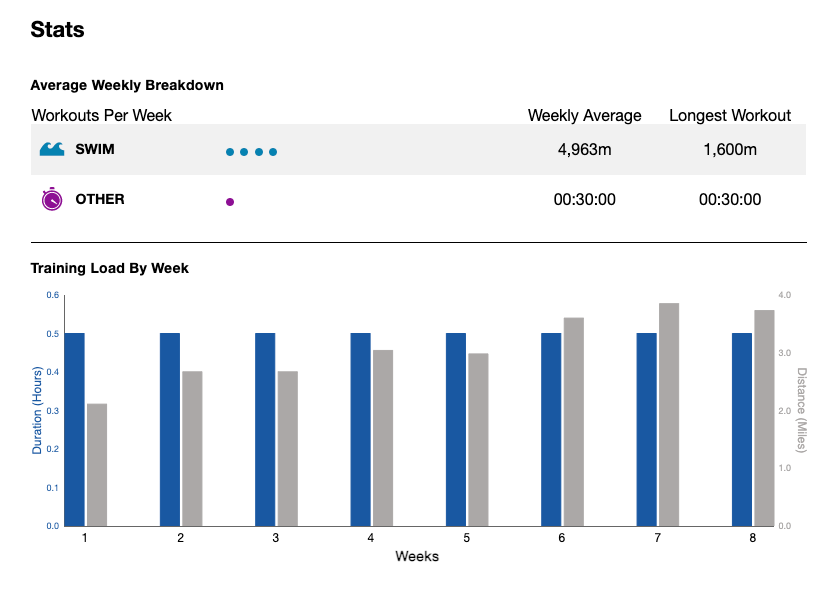Click the last blue swim workout dot

coord(273,152)
